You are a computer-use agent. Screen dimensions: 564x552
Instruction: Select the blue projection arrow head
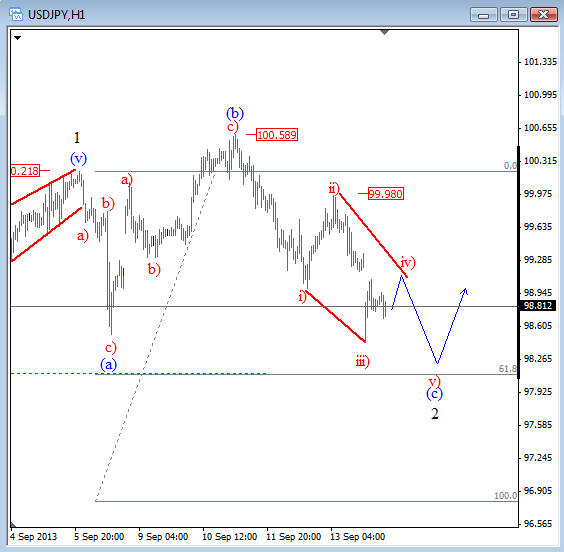(465, 291)
